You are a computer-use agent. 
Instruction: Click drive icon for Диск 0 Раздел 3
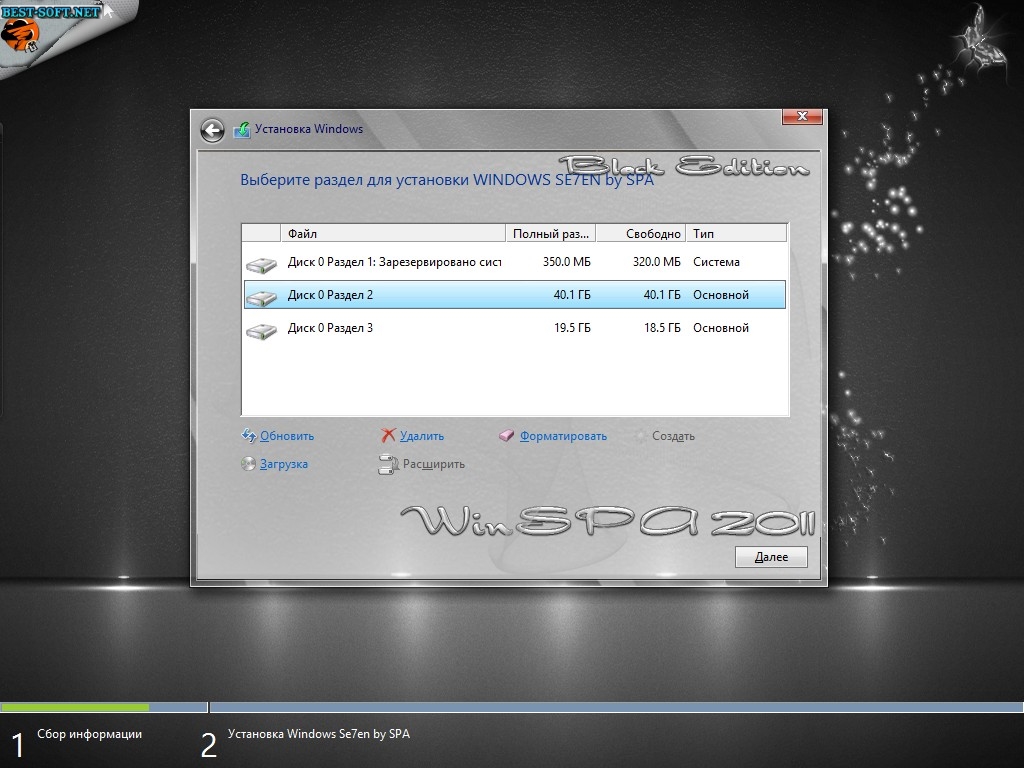[x=262, y=330]
